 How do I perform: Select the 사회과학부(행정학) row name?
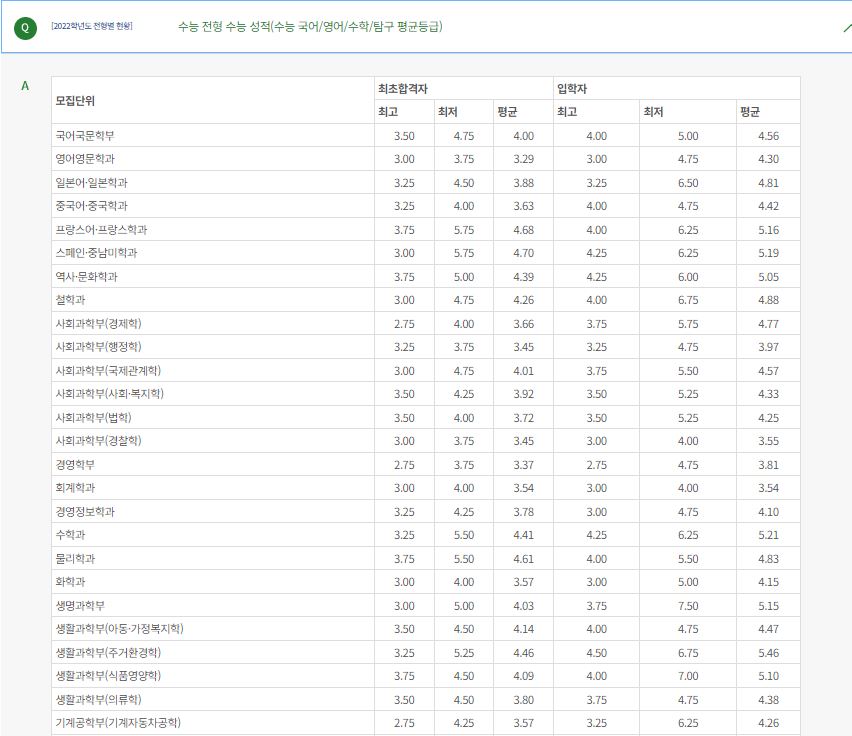tap(98, 347)
